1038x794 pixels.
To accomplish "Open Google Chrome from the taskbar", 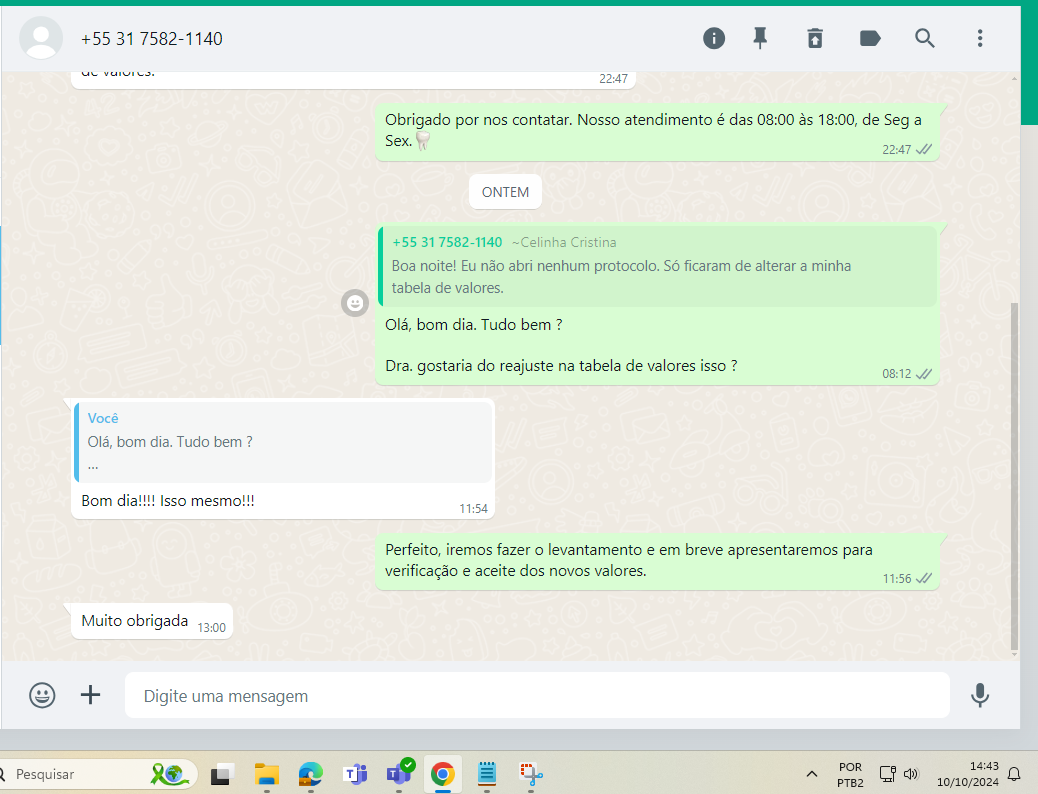I will 443,774.
